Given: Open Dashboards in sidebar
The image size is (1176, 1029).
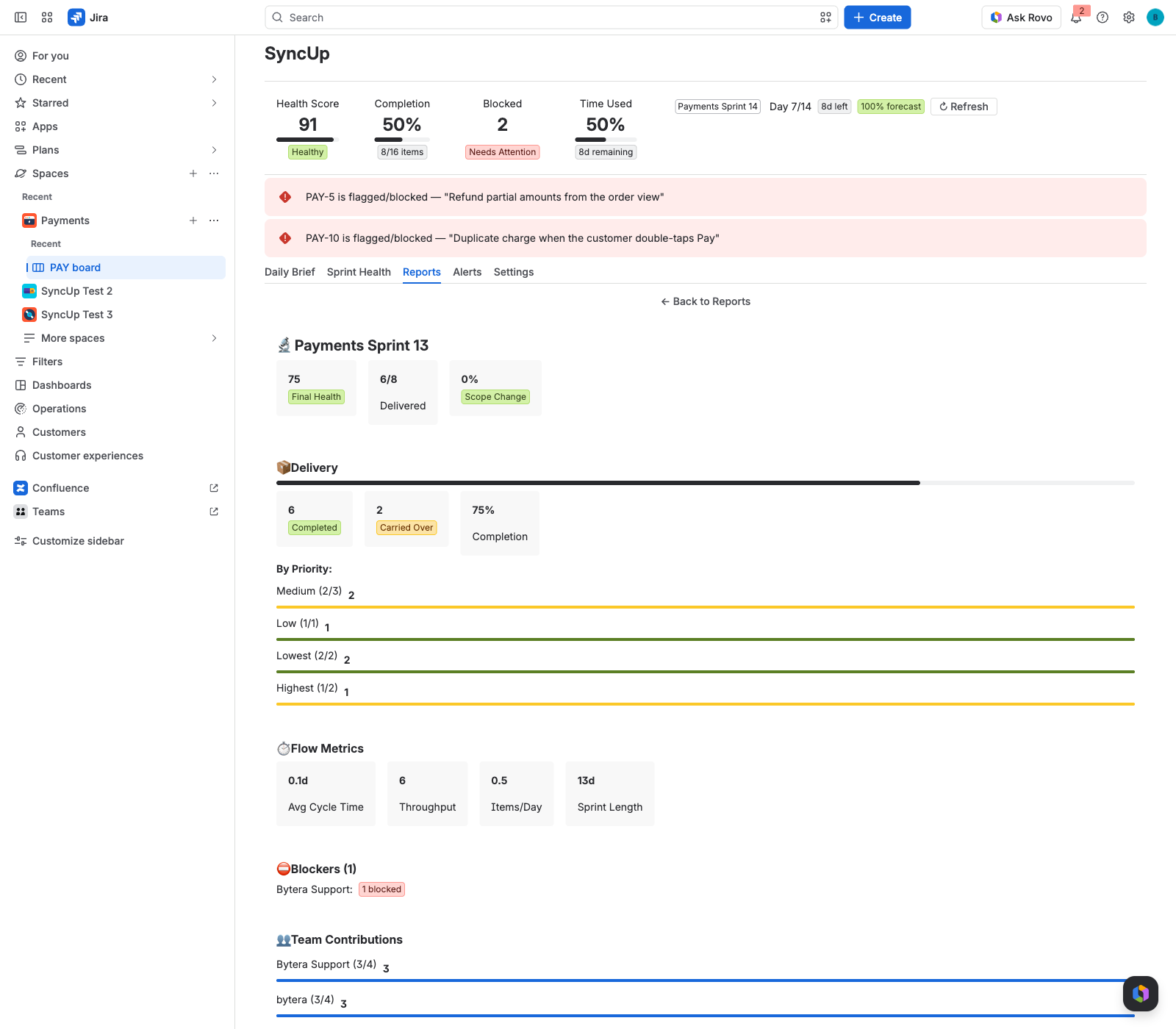Looking at the screenshot, I should (118, 385).
